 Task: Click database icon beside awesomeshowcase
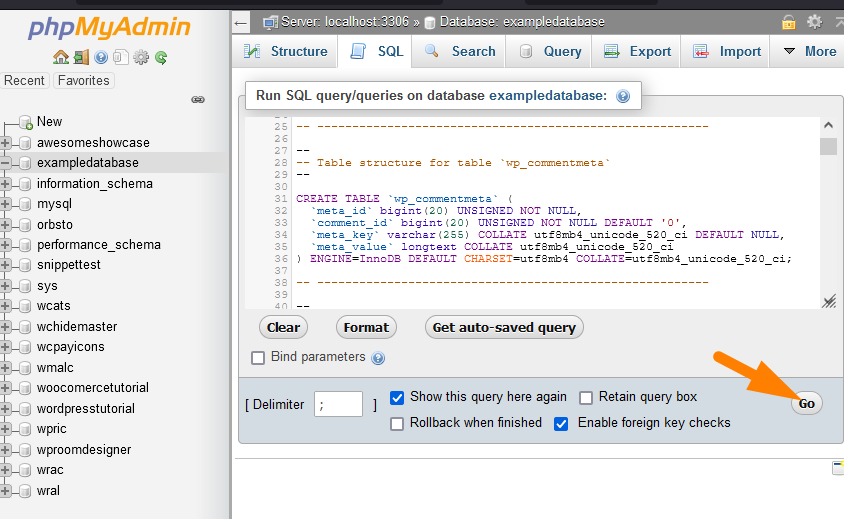point(25,143)
